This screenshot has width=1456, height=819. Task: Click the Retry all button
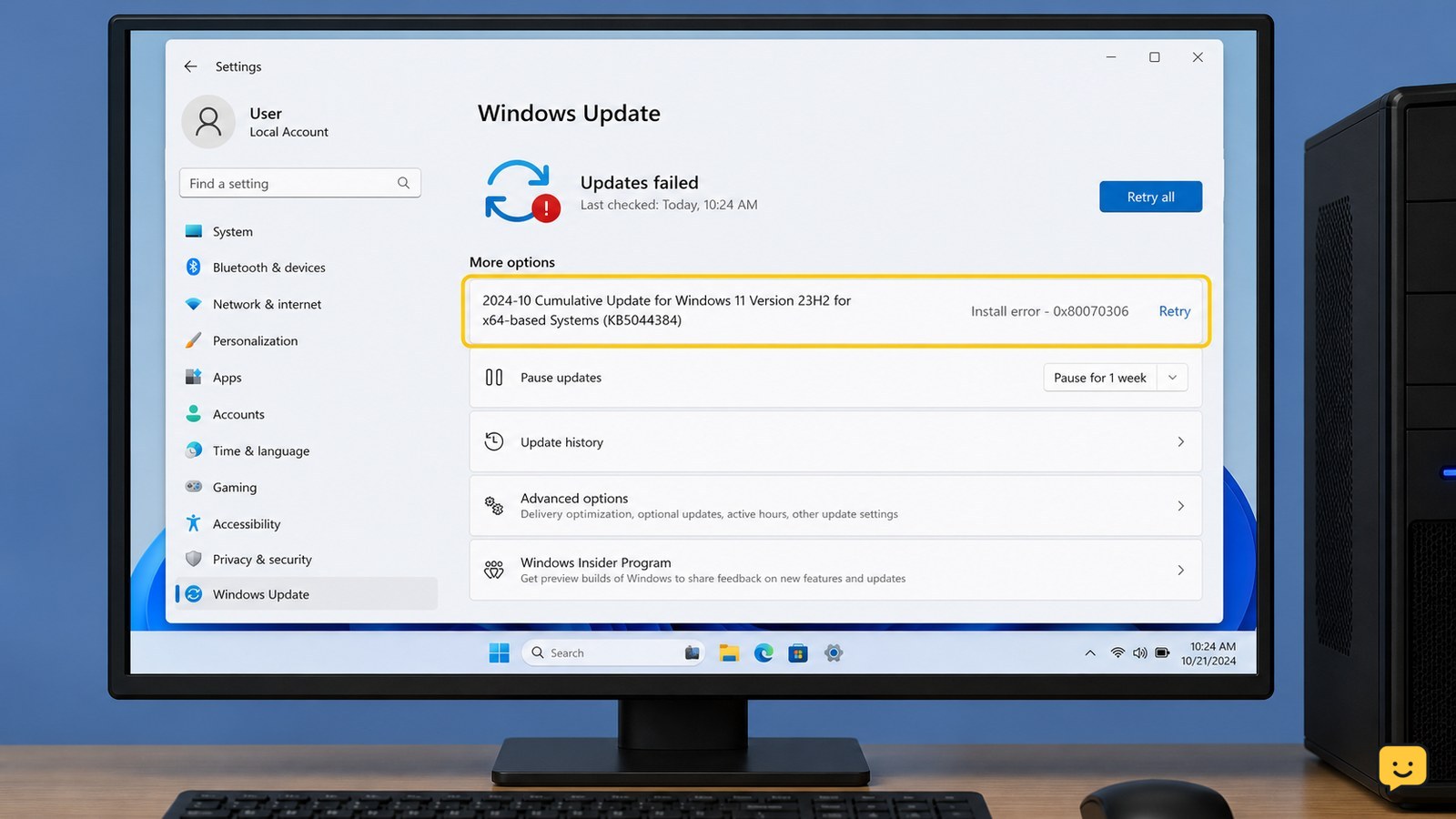pos(1150,197)
